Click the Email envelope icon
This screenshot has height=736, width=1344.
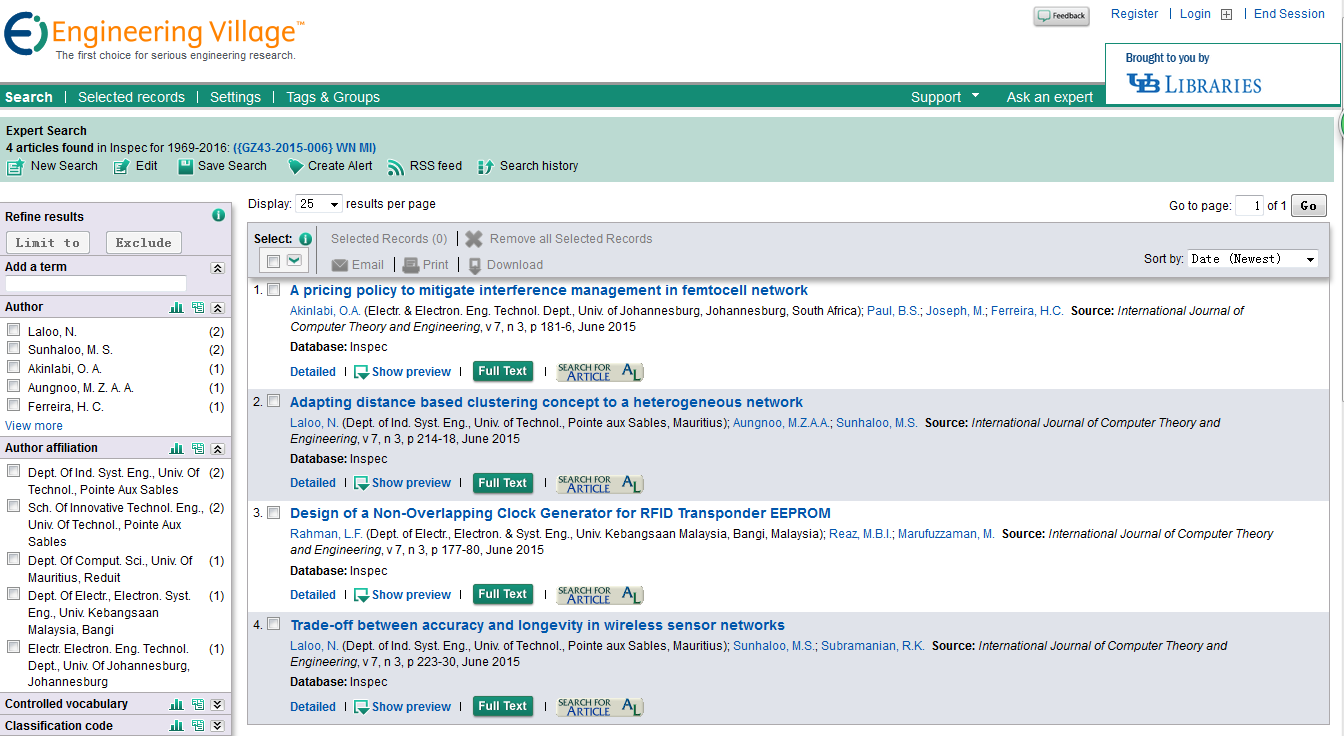coord(340,265)
